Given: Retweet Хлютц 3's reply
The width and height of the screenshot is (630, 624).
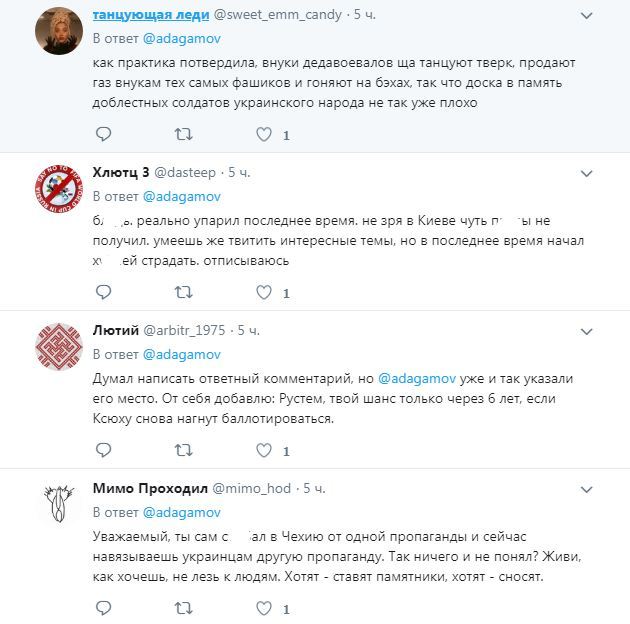Looking at the screenshot, I should [x=183, y=292].
